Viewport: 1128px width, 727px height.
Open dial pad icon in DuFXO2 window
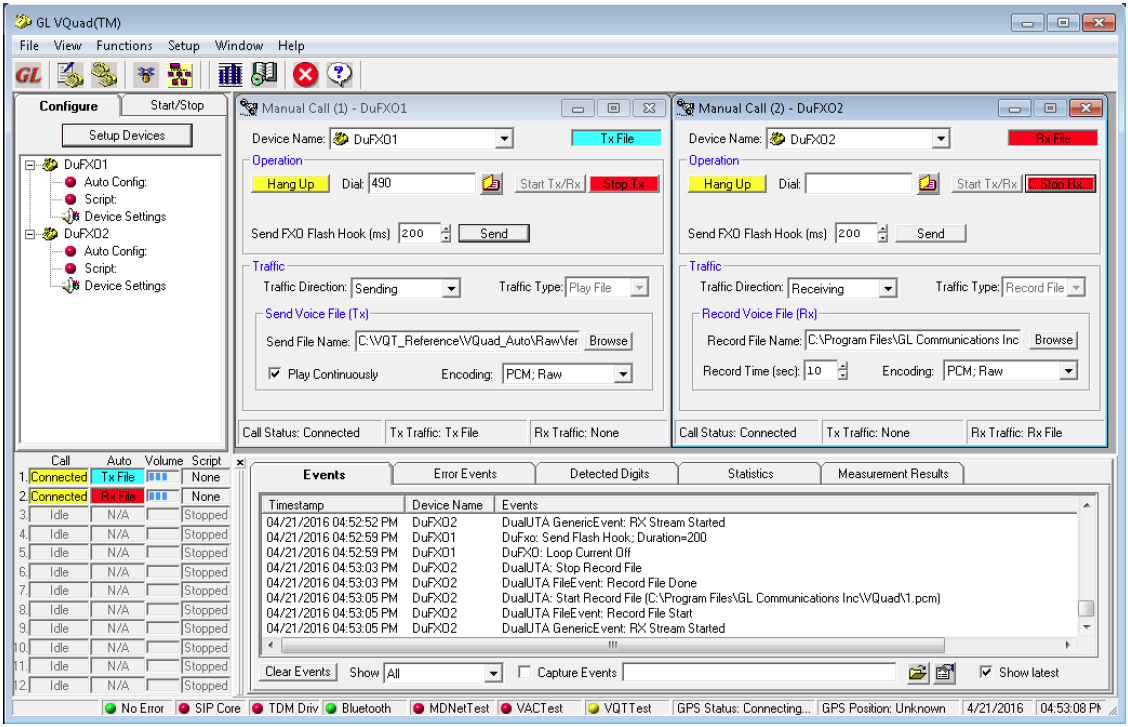coord(928,183)
